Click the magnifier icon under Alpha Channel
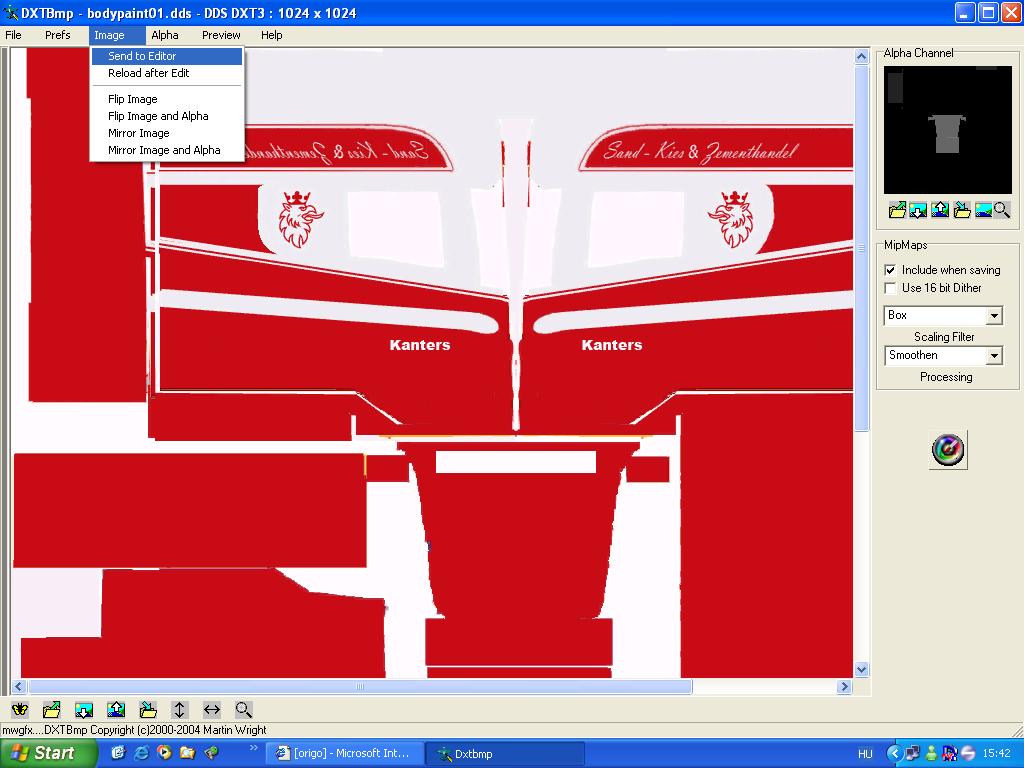The image size is (1024, 768). coord(1001,210)
